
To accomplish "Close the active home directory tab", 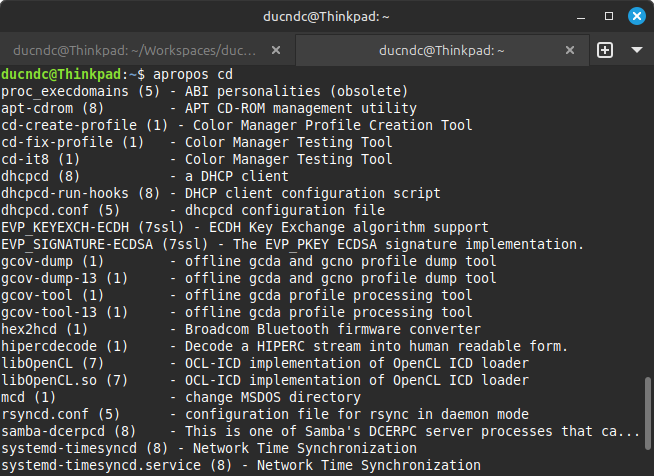I will pos(570,50).
